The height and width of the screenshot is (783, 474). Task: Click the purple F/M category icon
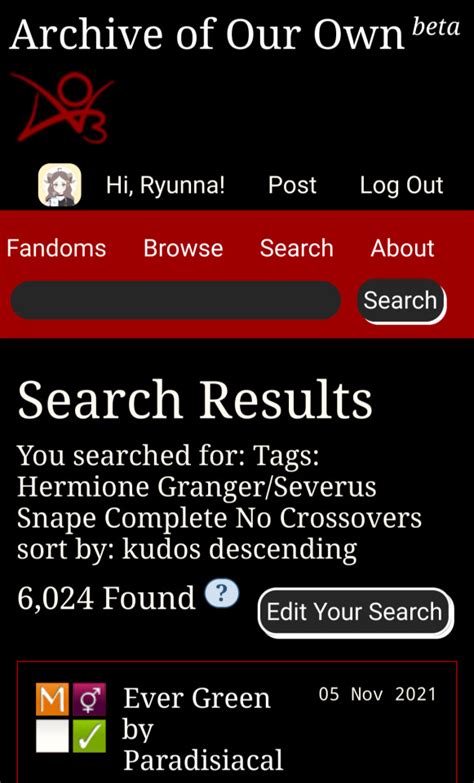coord(89,699)
